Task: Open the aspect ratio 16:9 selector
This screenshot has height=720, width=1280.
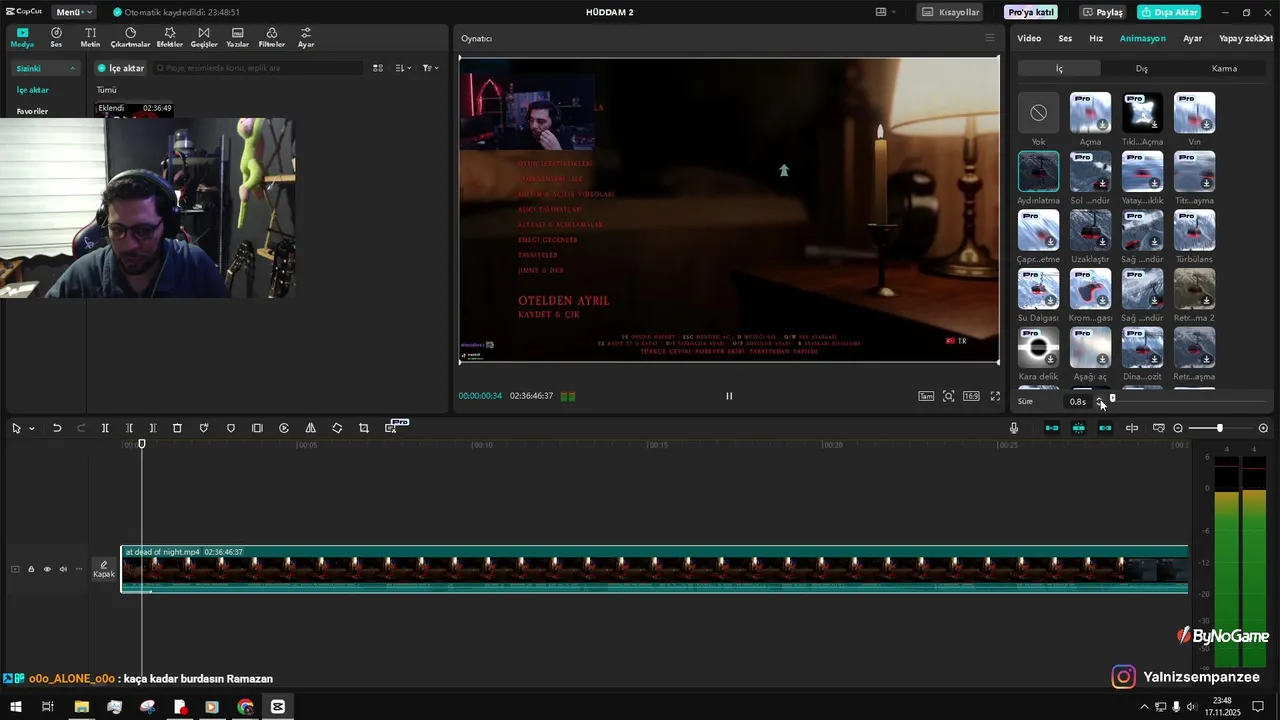Action: [971, 396]
